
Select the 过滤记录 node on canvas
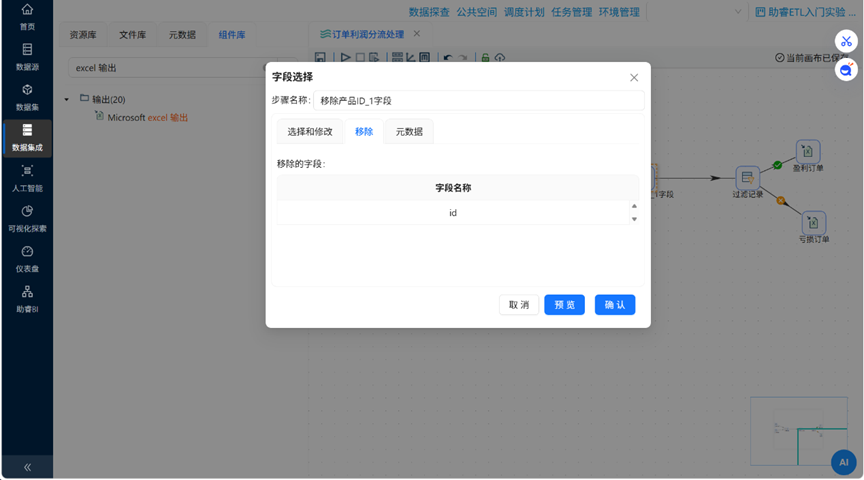click(747, 177)
